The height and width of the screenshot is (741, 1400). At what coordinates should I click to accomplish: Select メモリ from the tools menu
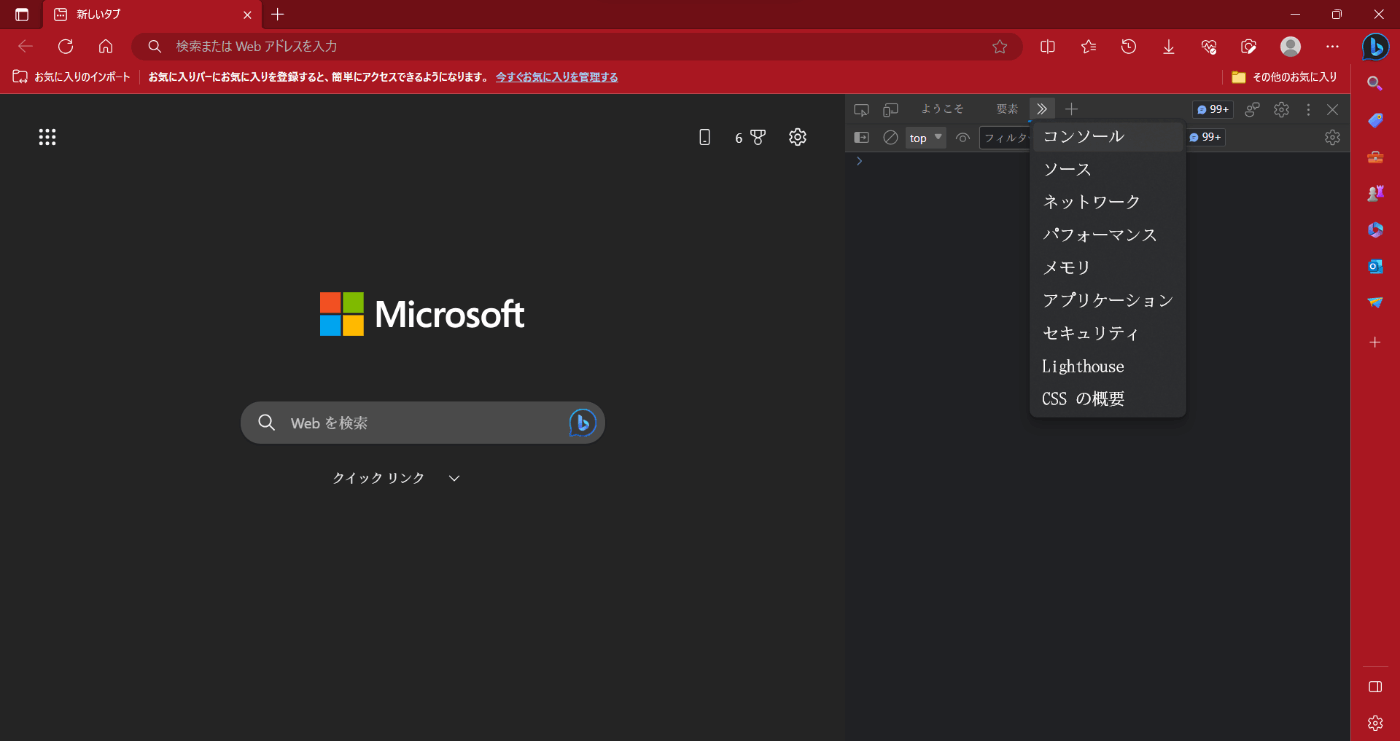click(1107, 267)
